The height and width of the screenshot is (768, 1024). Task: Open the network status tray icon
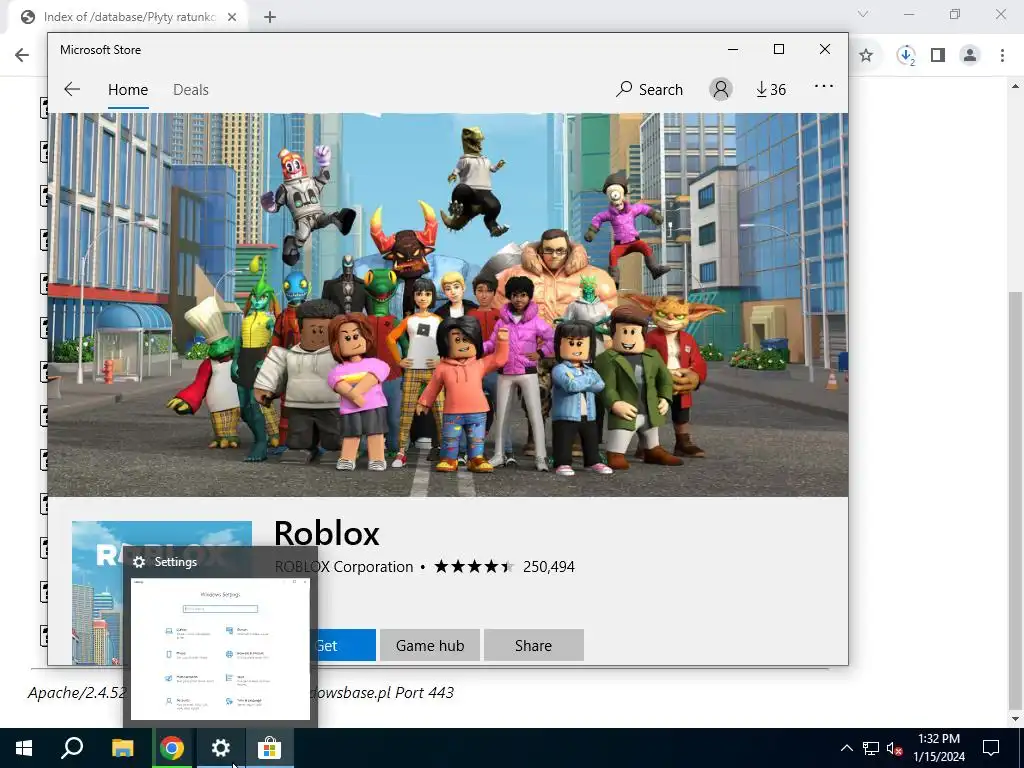(x=871, y=748)
